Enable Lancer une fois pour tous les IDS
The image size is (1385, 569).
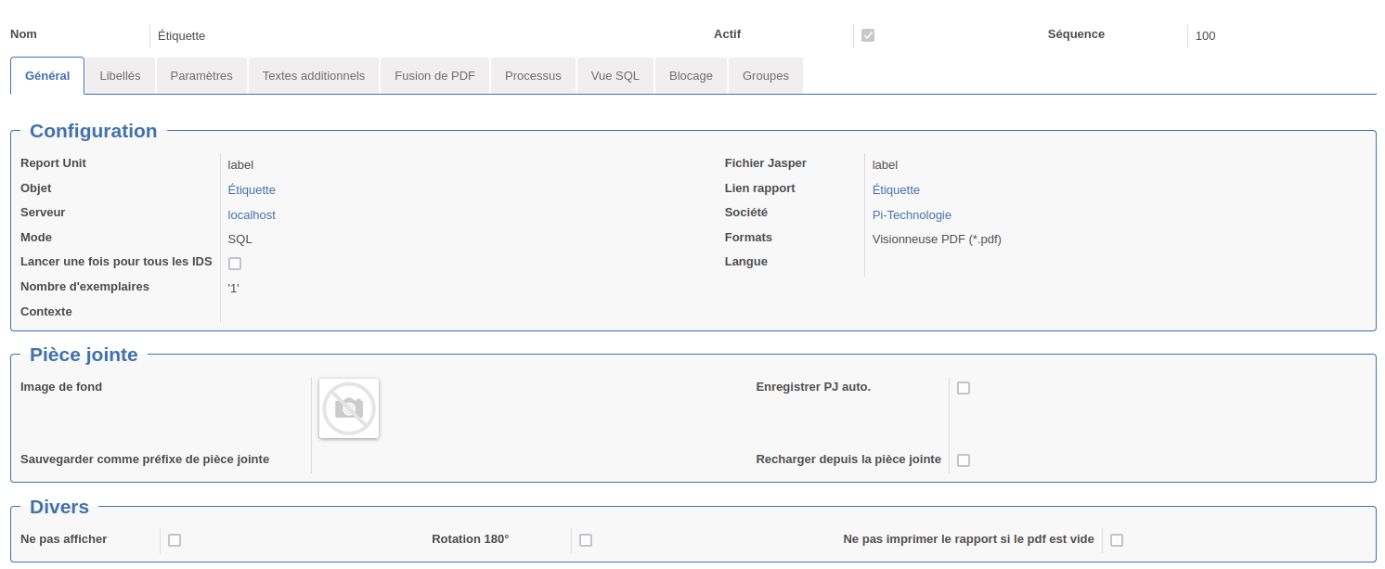click(x=235, y=264)
